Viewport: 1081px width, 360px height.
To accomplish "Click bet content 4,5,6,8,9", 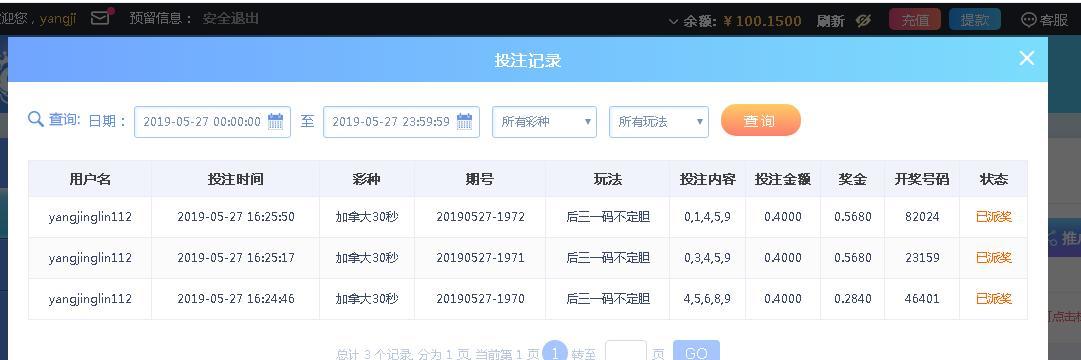I will point(707,299).
